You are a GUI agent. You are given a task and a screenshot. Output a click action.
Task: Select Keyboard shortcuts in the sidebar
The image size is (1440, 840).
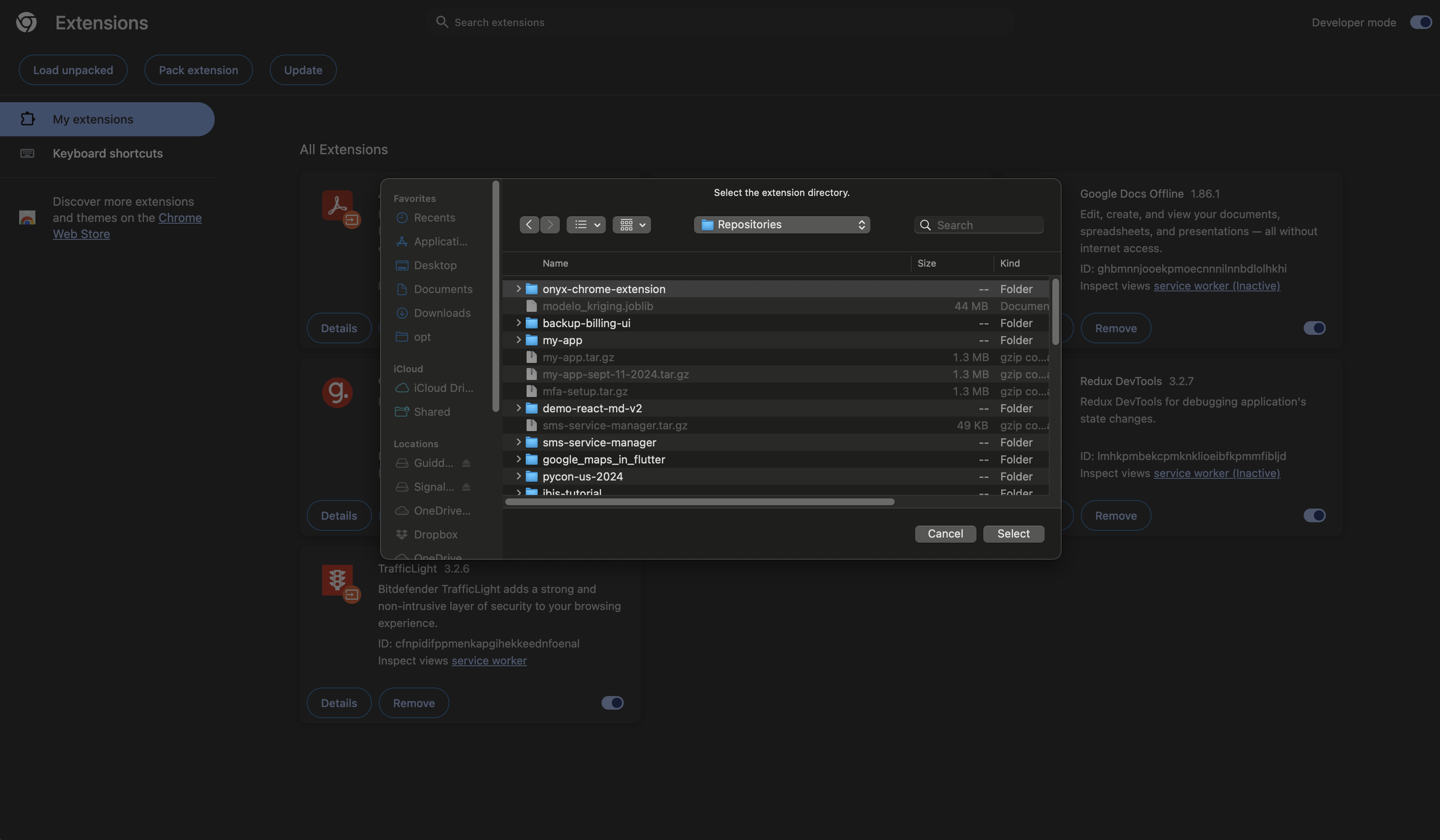(107, 153)
